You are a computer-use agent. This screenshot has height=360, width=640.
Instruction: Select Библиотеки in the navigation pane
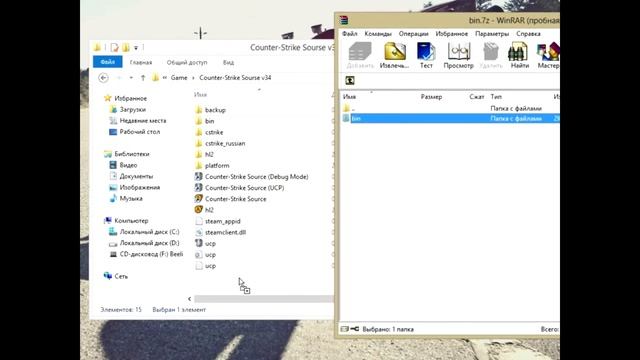(x=127, y=154)
